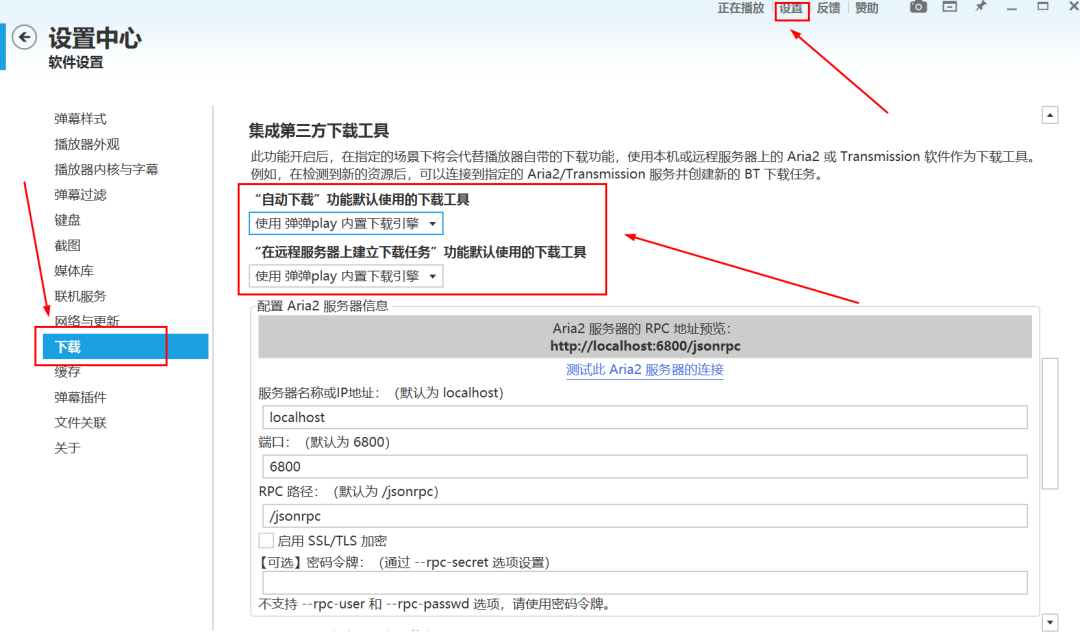
Task: Click 赞助 in the top menu bar
Action: point(865,8)
